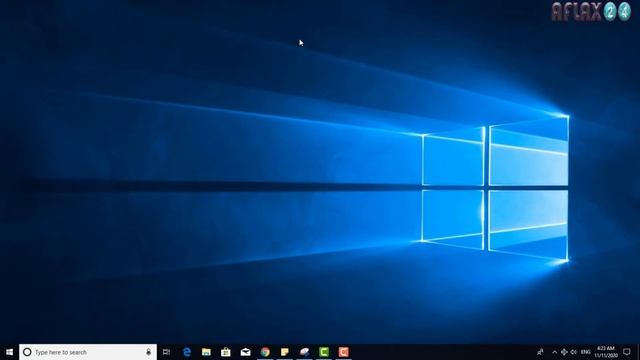Switch to Google Chrome on the taskbar
This screenshot has height=360, width=640.
pyautogui.click(x=265, y=352)
